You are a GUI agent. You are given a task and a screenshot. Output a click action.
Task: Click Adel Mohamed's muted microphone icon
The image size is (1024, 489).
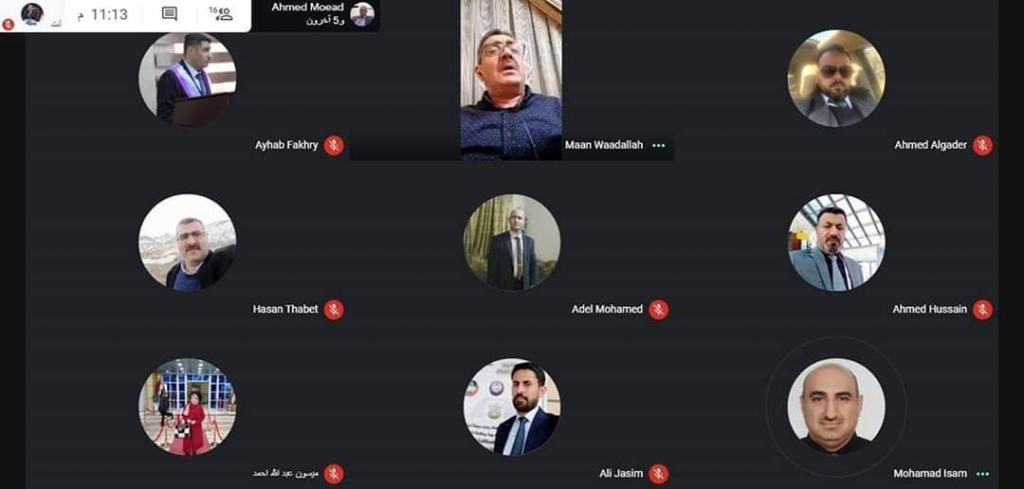tap(658, 309)
